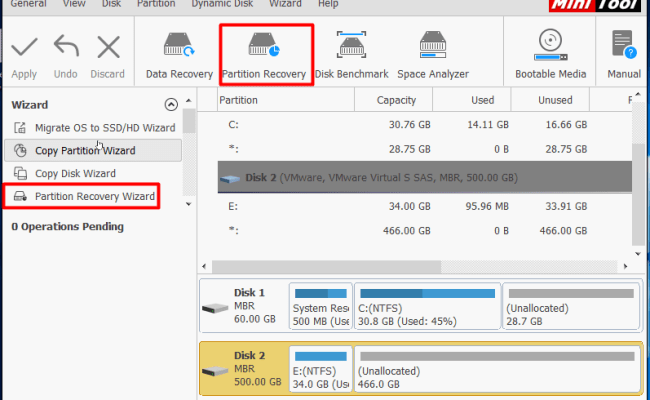650x400 pixels.
Task: Open the Partition menu
Action: (156, 4)
